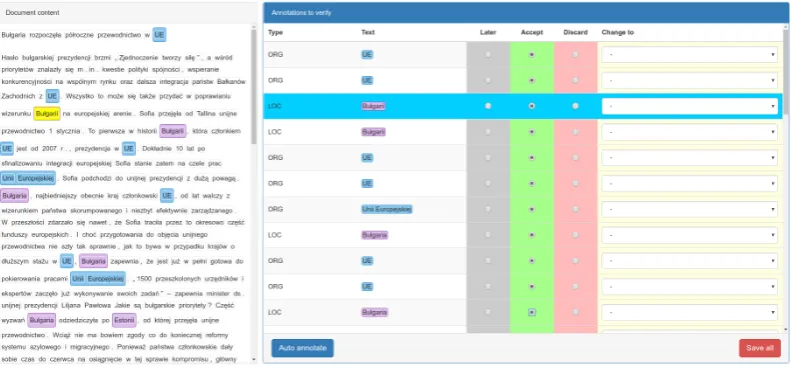Click UE tag after 'prezydencja w'
Viewport: 791px width, 370px height.
(129, 148)
